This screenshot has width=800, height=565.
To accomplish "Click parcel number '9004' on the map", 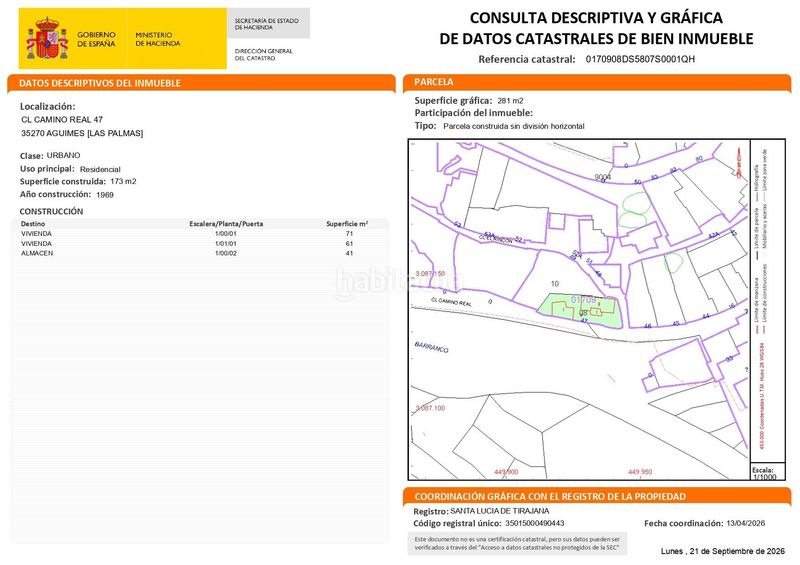I will tap(603, 177).
